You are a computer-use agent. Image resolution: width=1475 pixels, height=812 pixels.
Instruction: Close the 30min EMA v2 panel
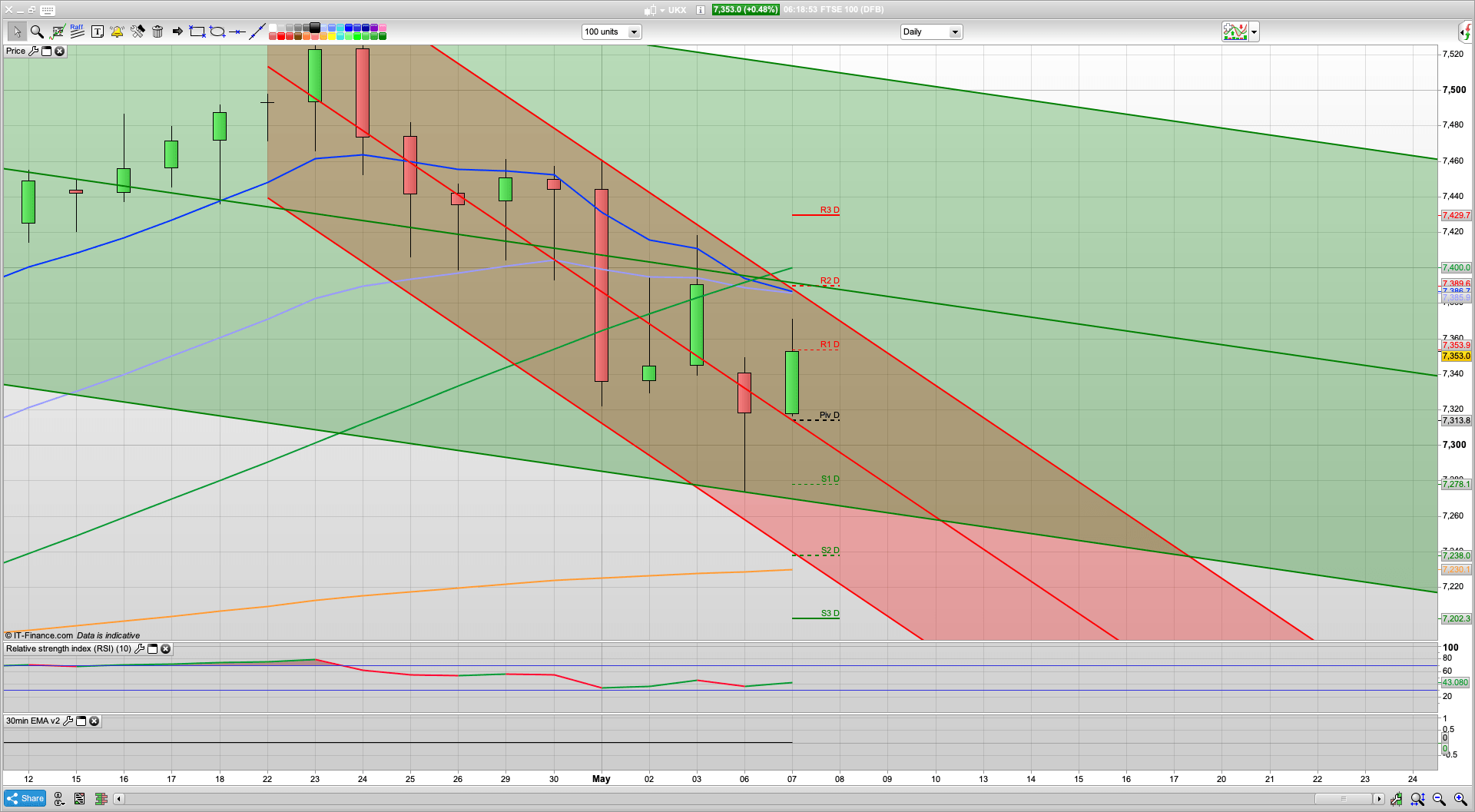pyautogui.click(x=94, y=721)
